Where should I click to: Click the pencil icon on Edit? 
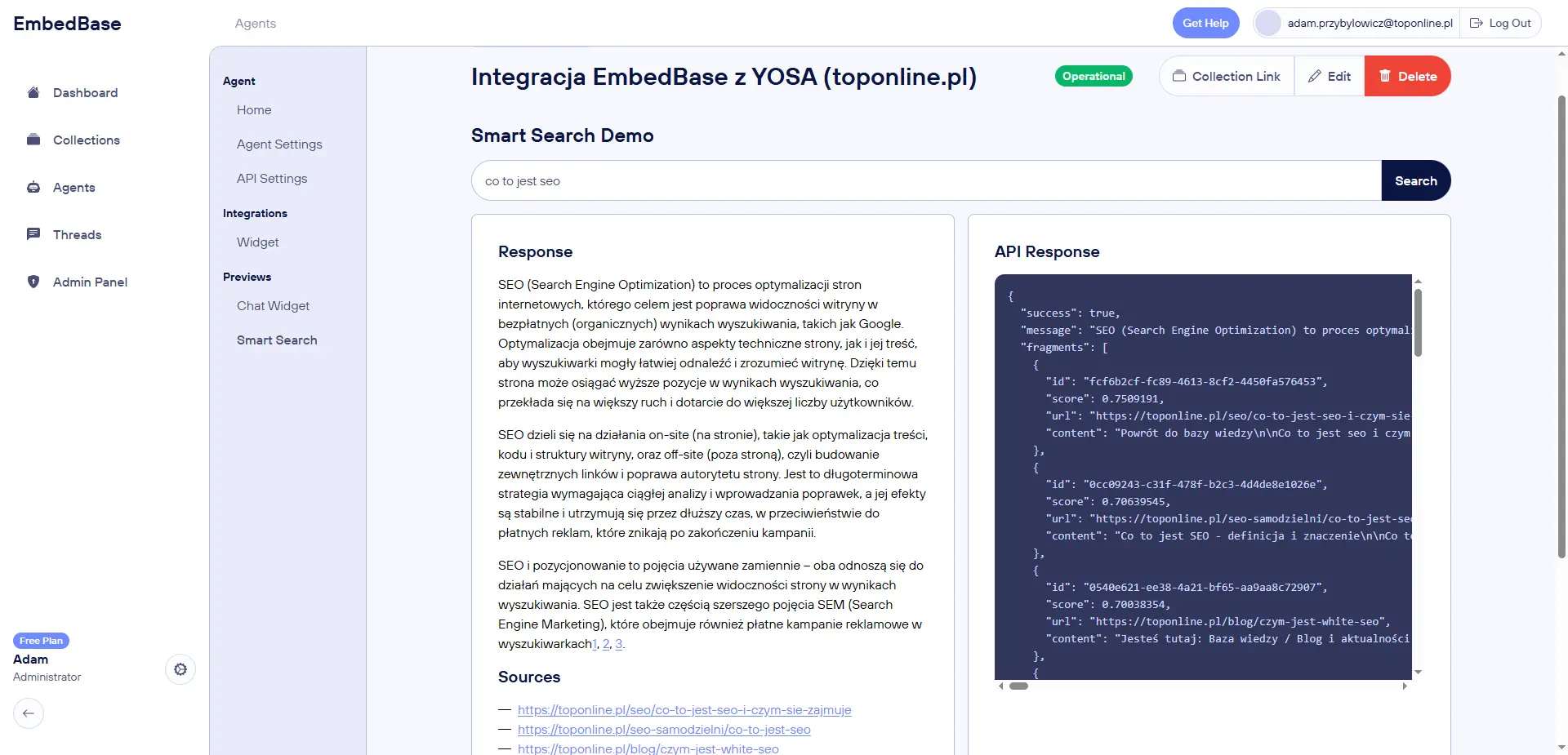tap(1315, 76)
